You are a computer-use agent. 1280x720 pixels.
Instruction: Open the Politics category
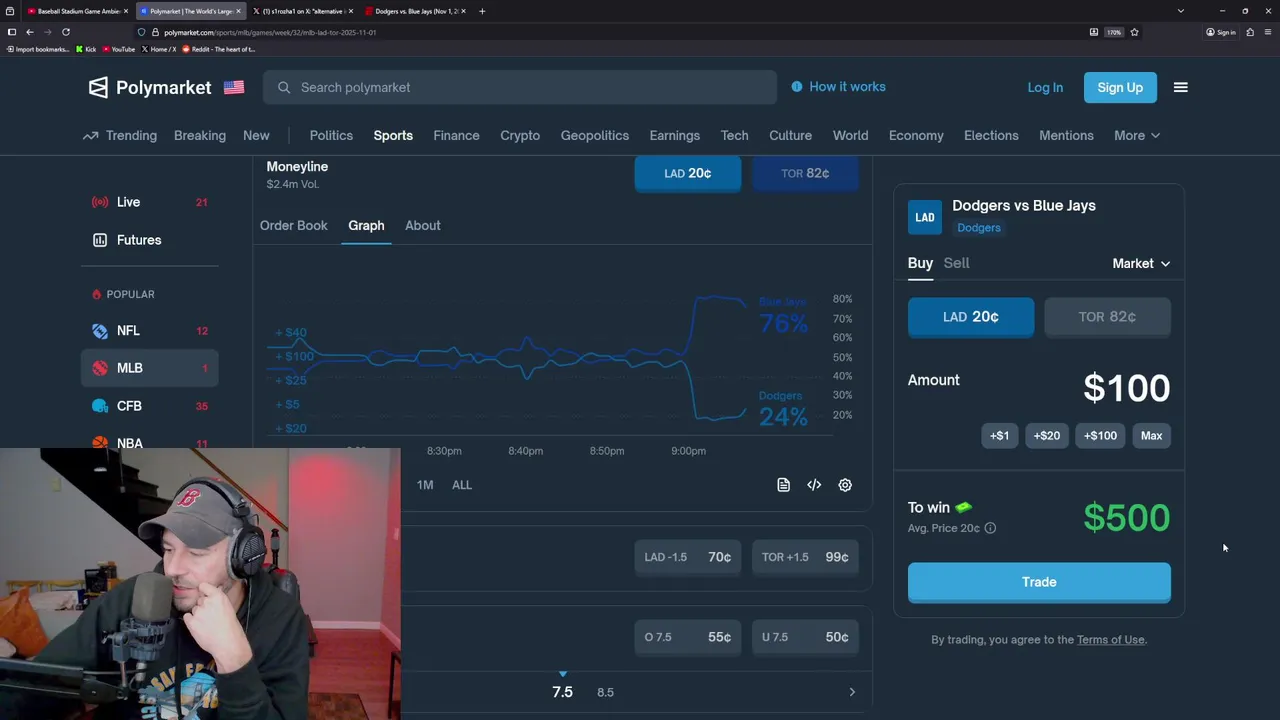pos(331,136)
